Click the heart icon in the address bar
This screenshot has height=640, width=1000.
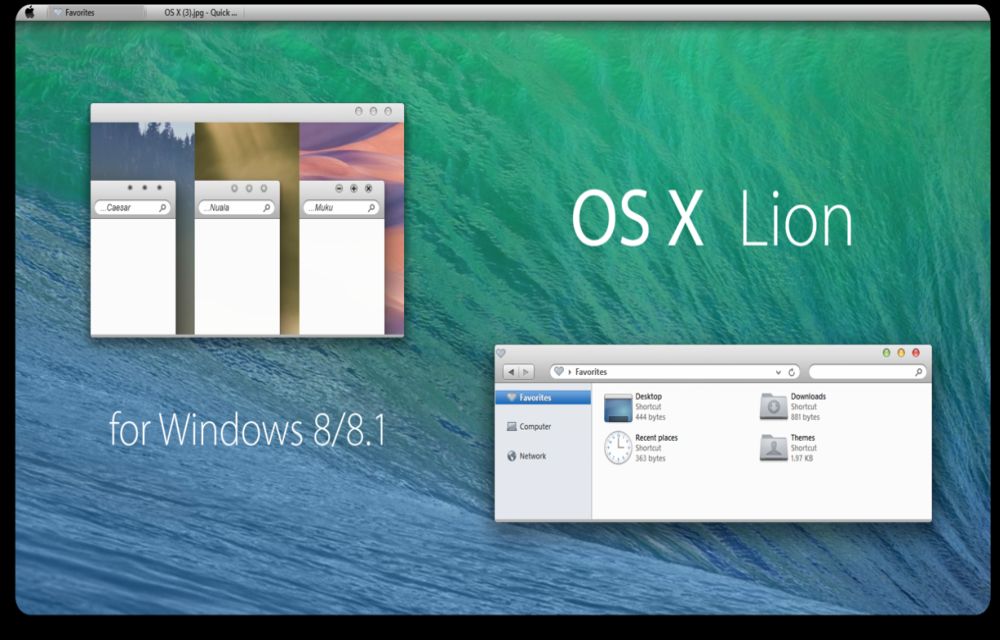click(559, 372)
